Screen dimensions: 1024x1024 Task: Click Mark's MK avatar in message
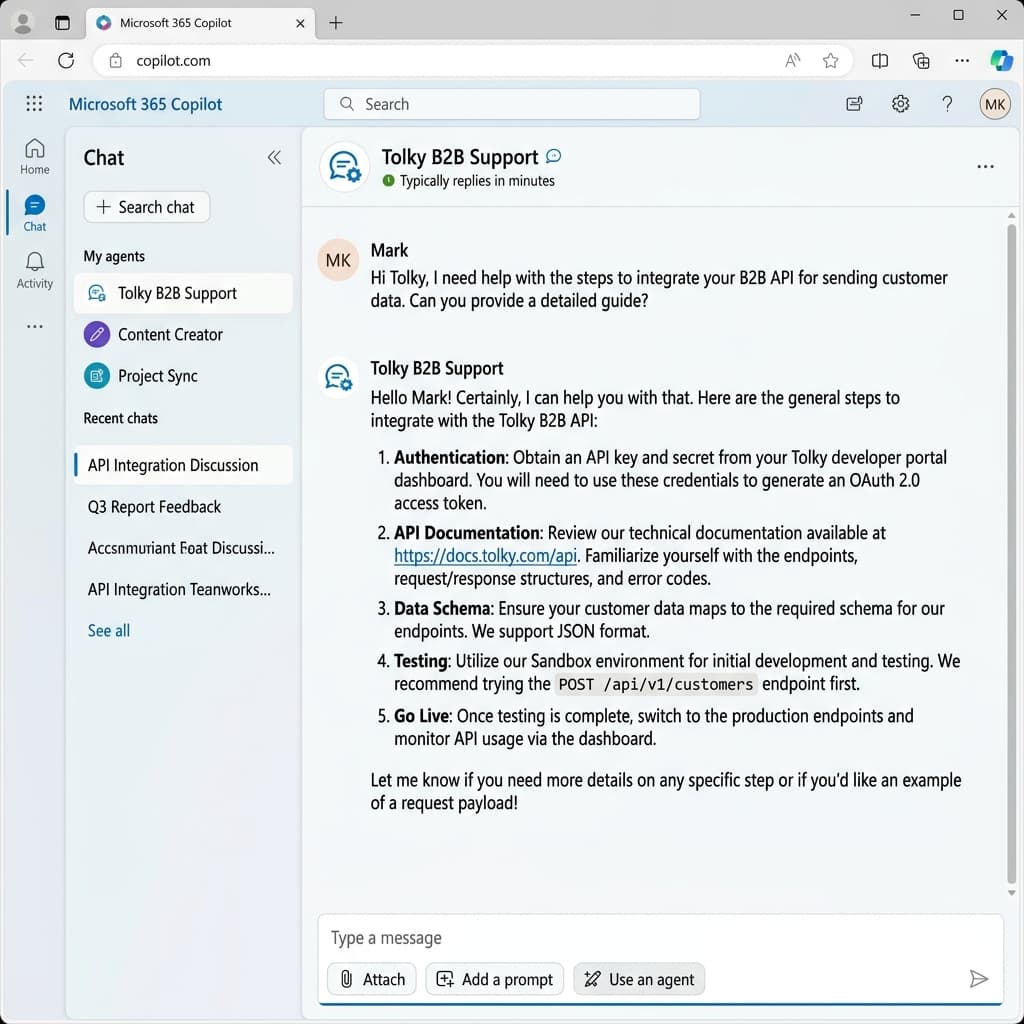pyautogui.click(x=338, y=260)
